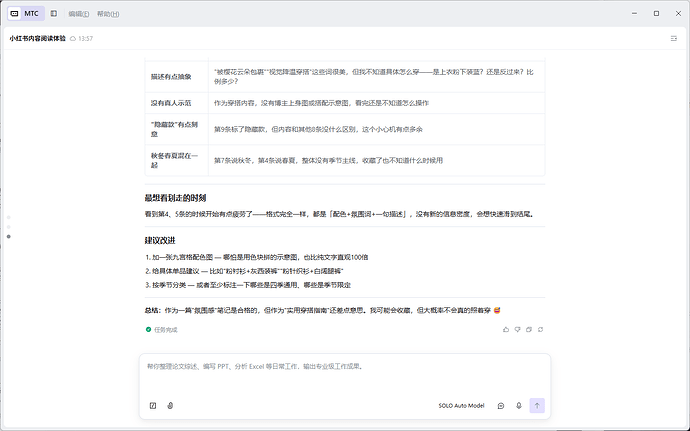
Task: Select the table cell 描述有点抽象
Action: pos(176,77)
